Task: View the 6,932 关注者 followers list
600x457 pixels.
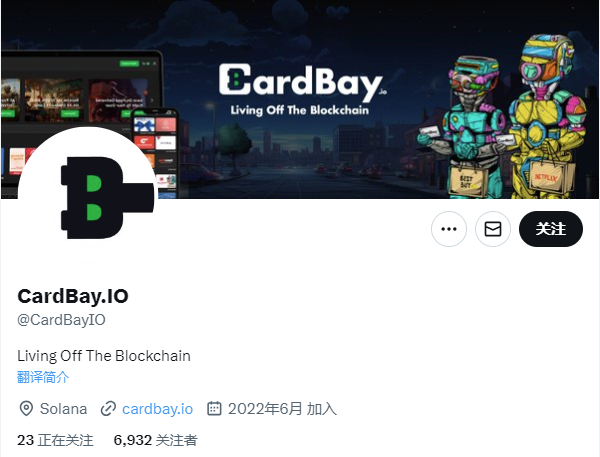Action: coord(155,440)
